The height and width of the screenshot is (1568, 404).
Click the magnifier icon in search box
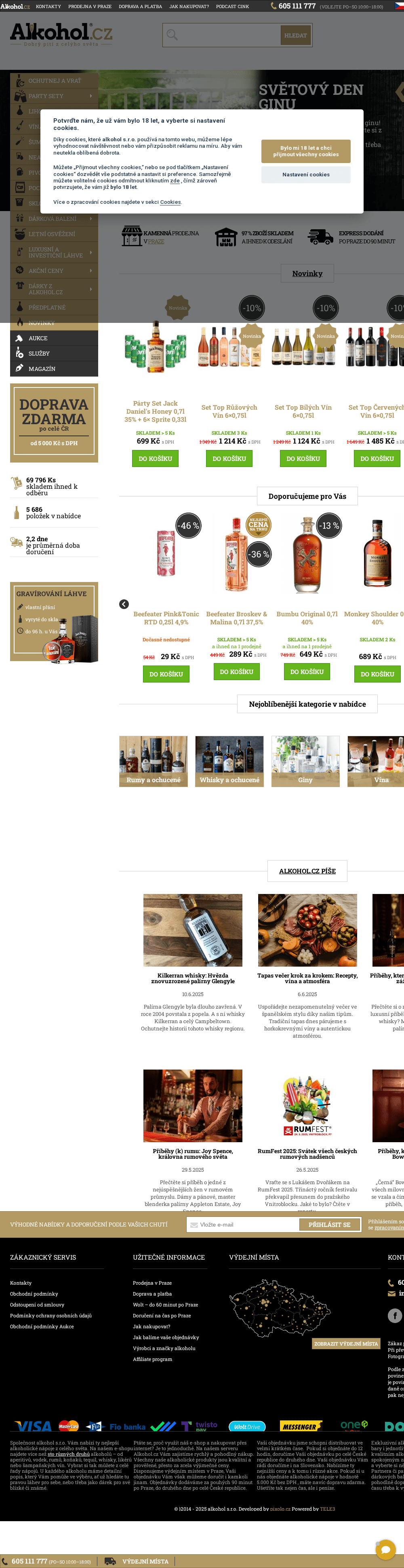pyautogui.click(x=172, y=35)
